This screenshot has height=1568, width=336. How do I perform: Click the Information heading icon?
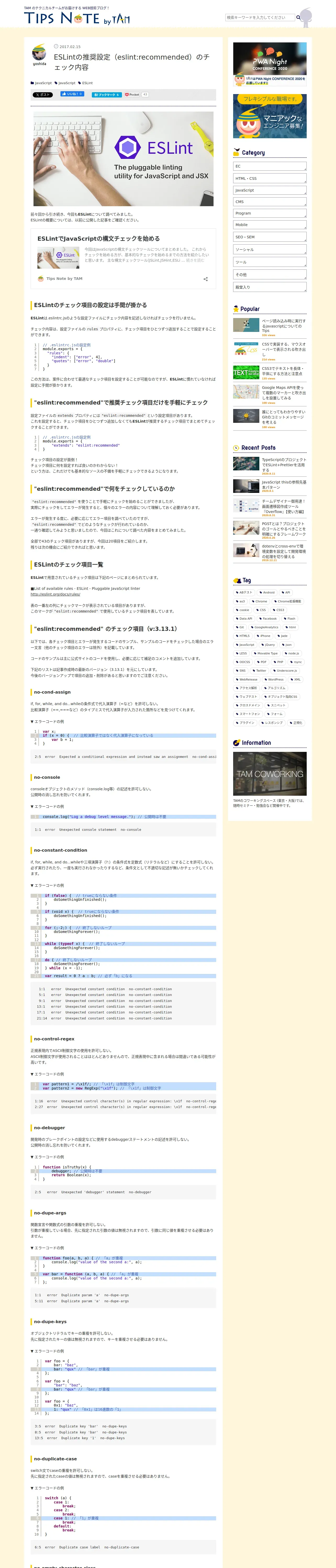(237, 743)
